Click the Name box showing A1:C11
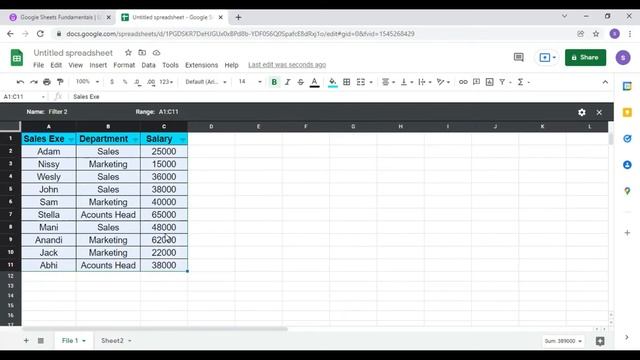This screenshot has width=640, height=360. click(24, 97)
